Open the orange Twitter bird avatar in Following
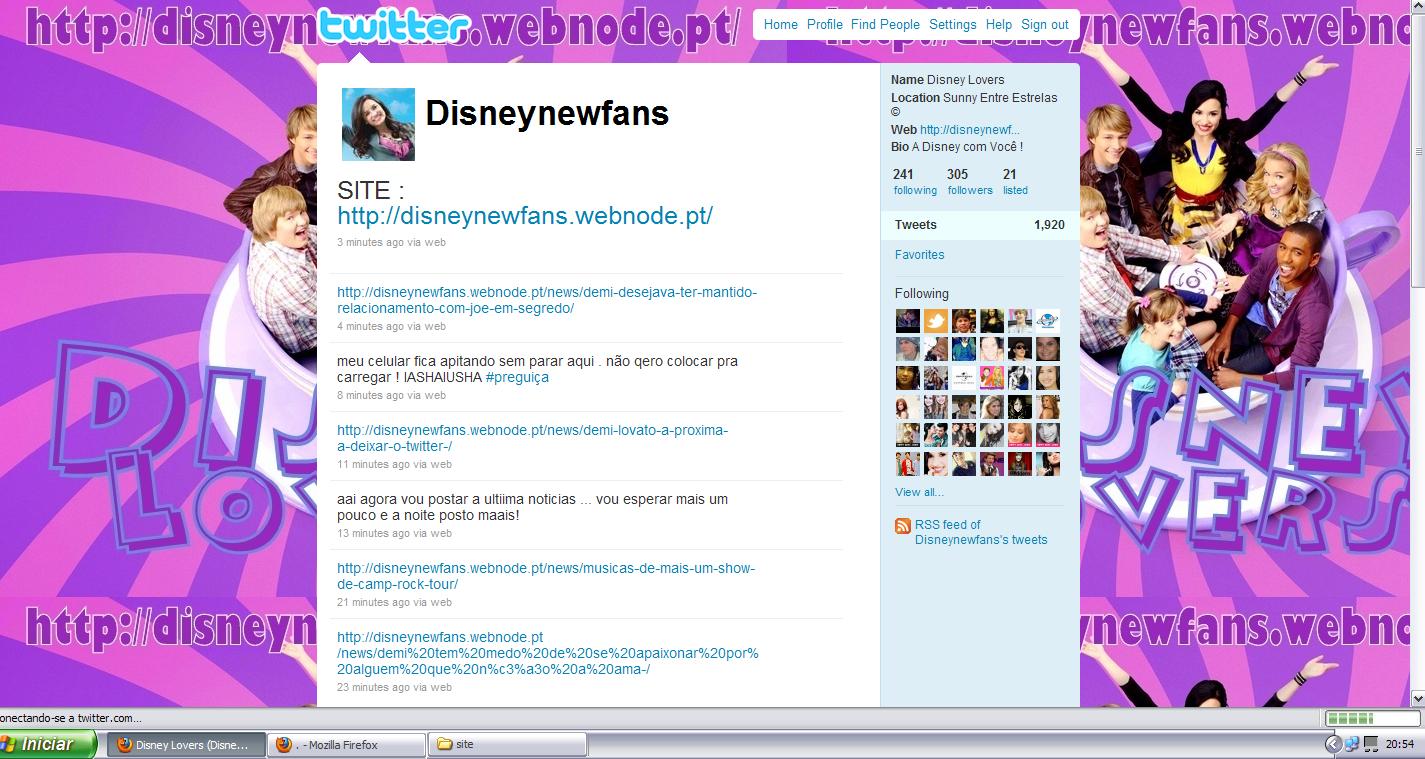 pyautogui.click(x=936, y=321)
